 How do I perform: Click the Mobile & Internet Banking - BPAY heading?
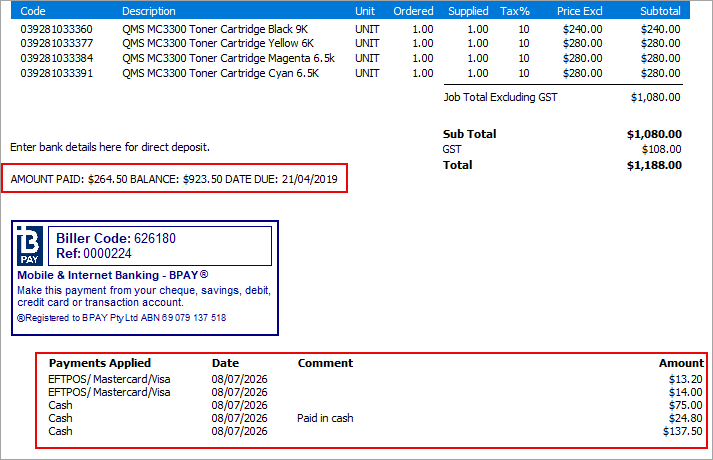(113, 275)
